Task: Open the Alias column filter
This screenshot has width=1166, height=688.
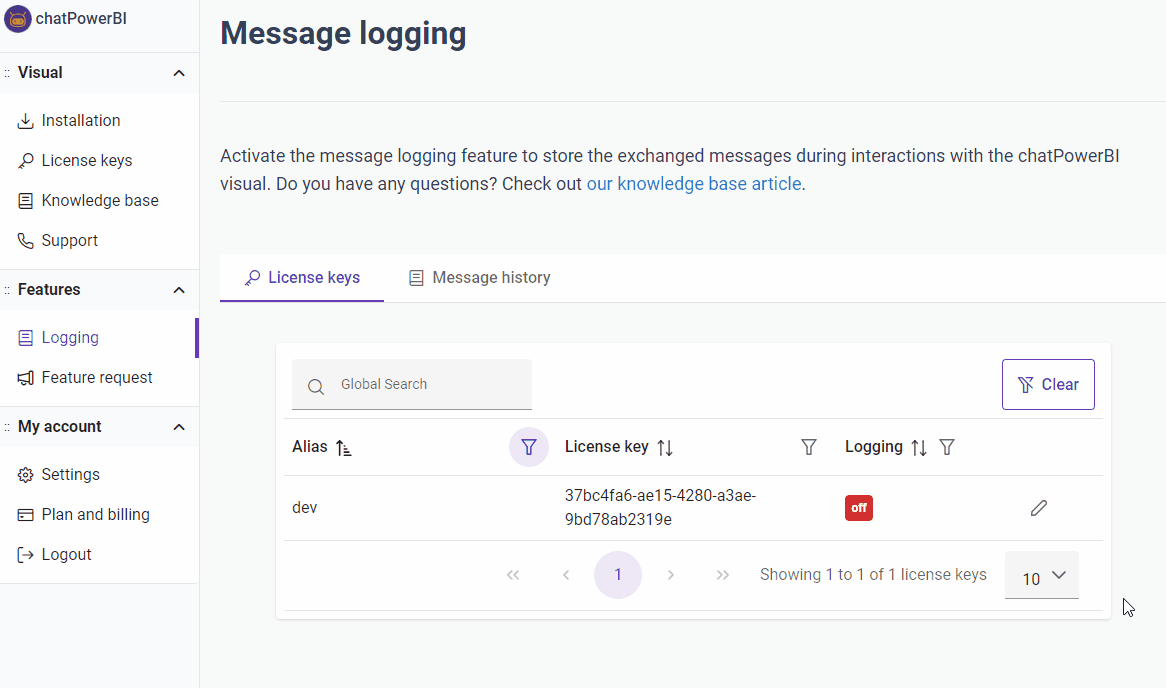Action: pos(529,447)
